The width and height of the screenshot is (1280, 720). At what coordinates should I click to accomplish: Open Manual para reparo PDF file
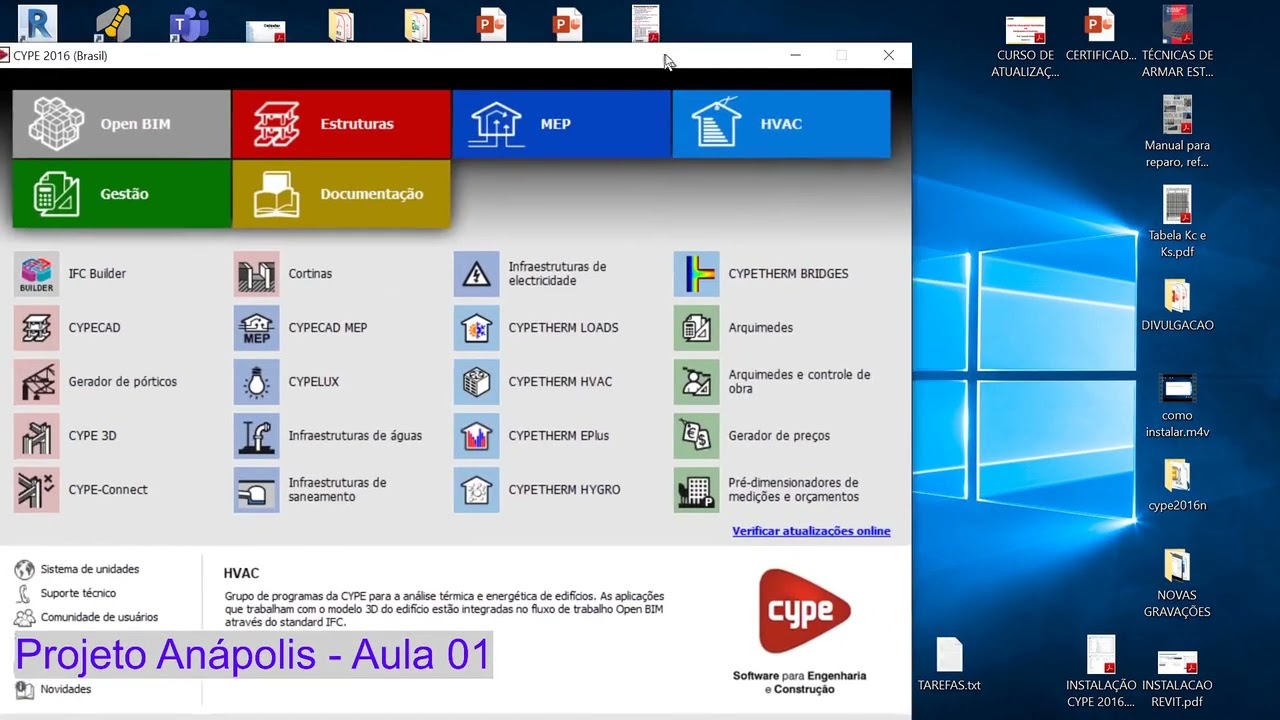1177,132
